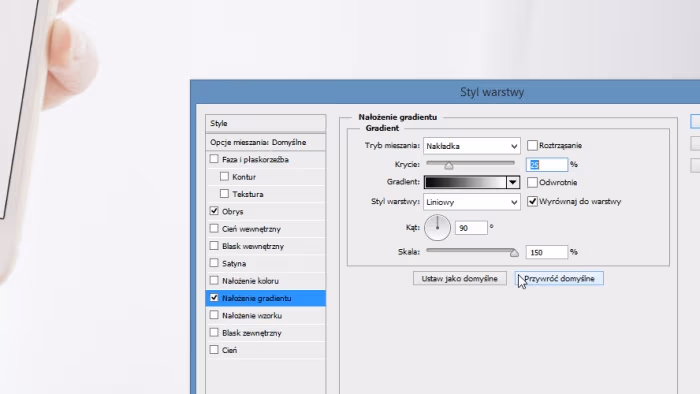The height and width of the screenshot is (394, 700).
Task: Click Przywróć domyślne button
Action: coord(559,278)
